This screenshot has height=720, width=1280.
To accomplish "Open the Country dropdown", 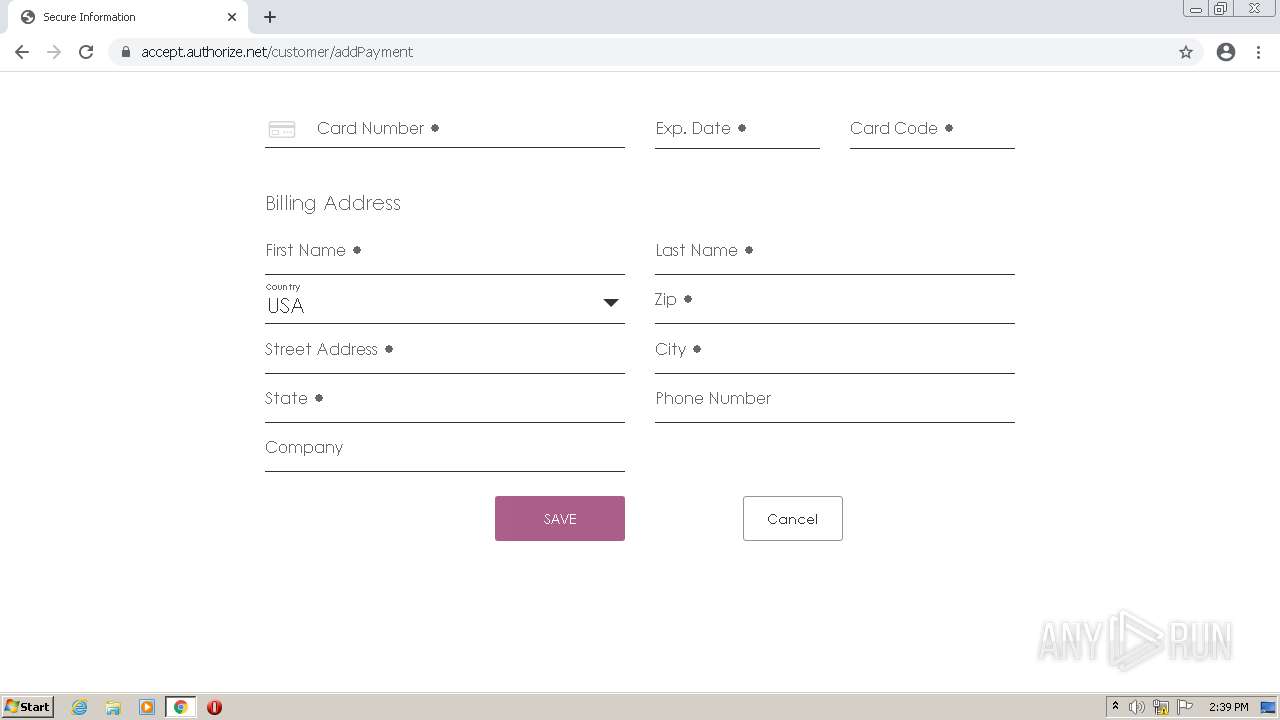I will point(445,302).
